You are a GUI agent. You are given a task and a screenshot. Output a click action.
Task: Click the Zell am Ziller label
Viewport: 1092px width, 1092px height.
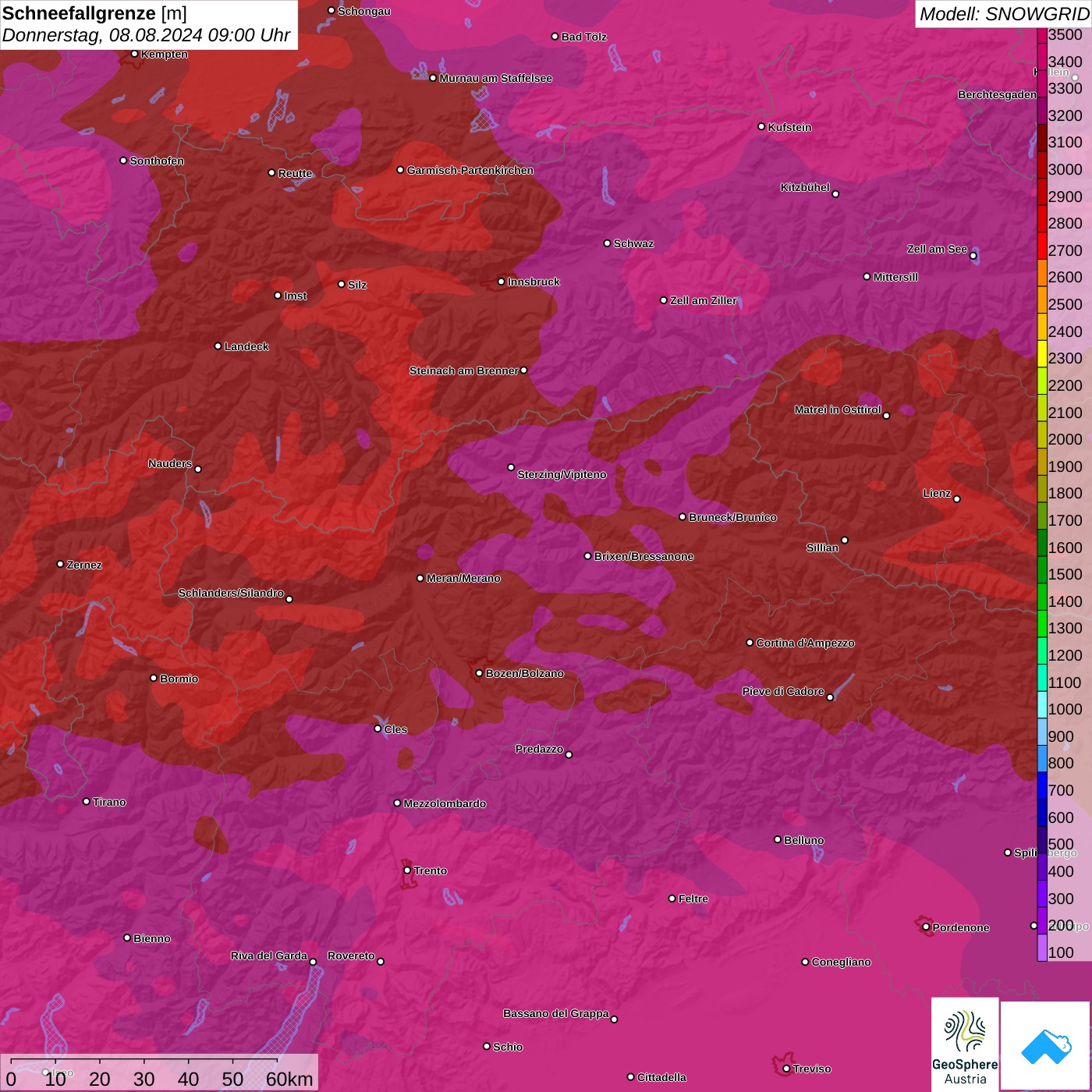pos(703,300)
